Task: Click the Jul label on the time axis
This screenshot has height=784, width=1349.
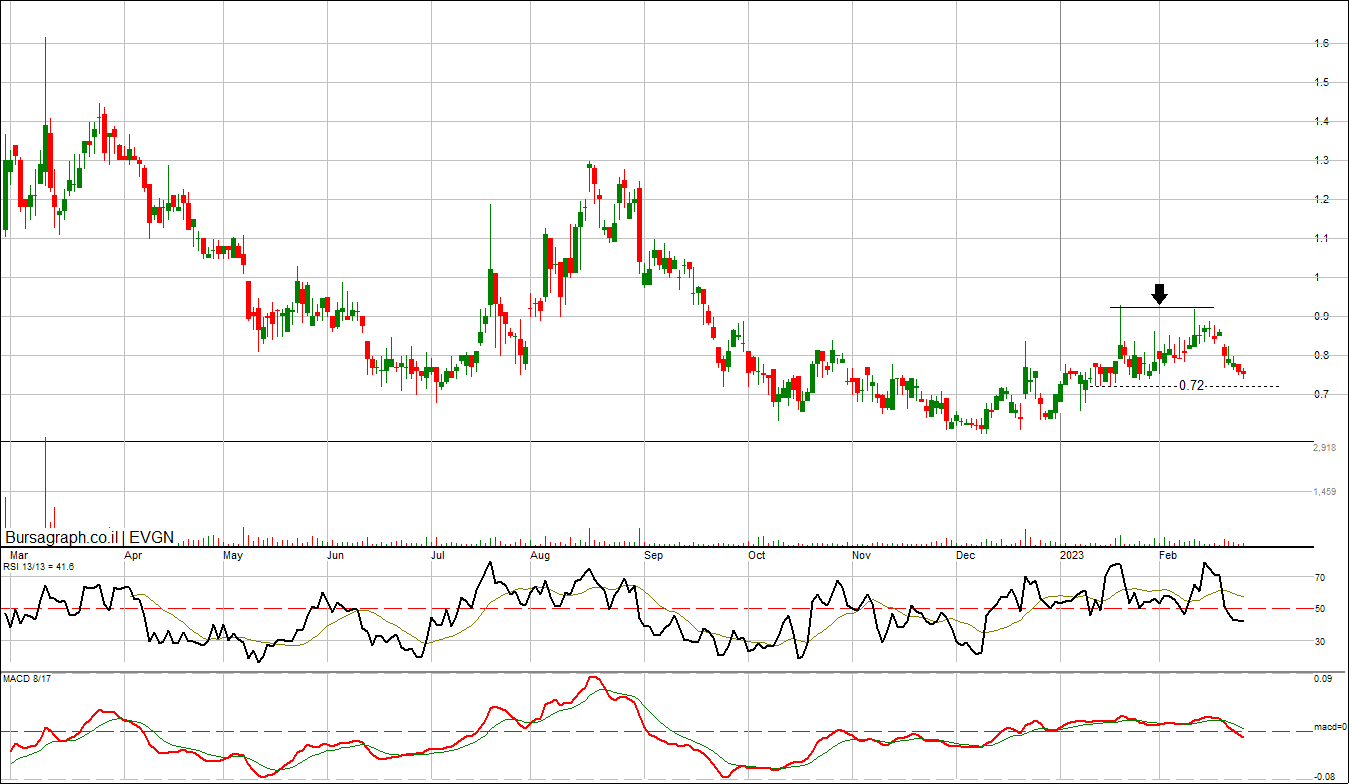Action: click(x=438, y=554)
